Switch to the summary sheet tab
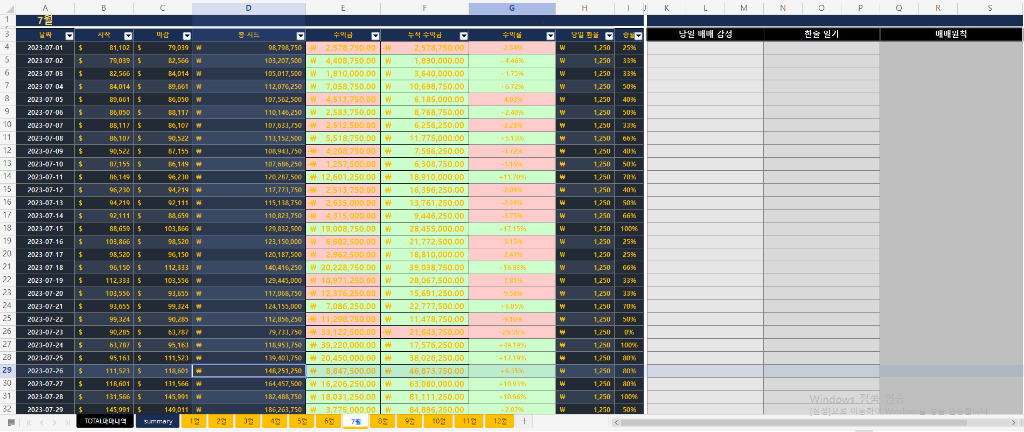Screen dimensions: 1024x432 coord(157,422)
